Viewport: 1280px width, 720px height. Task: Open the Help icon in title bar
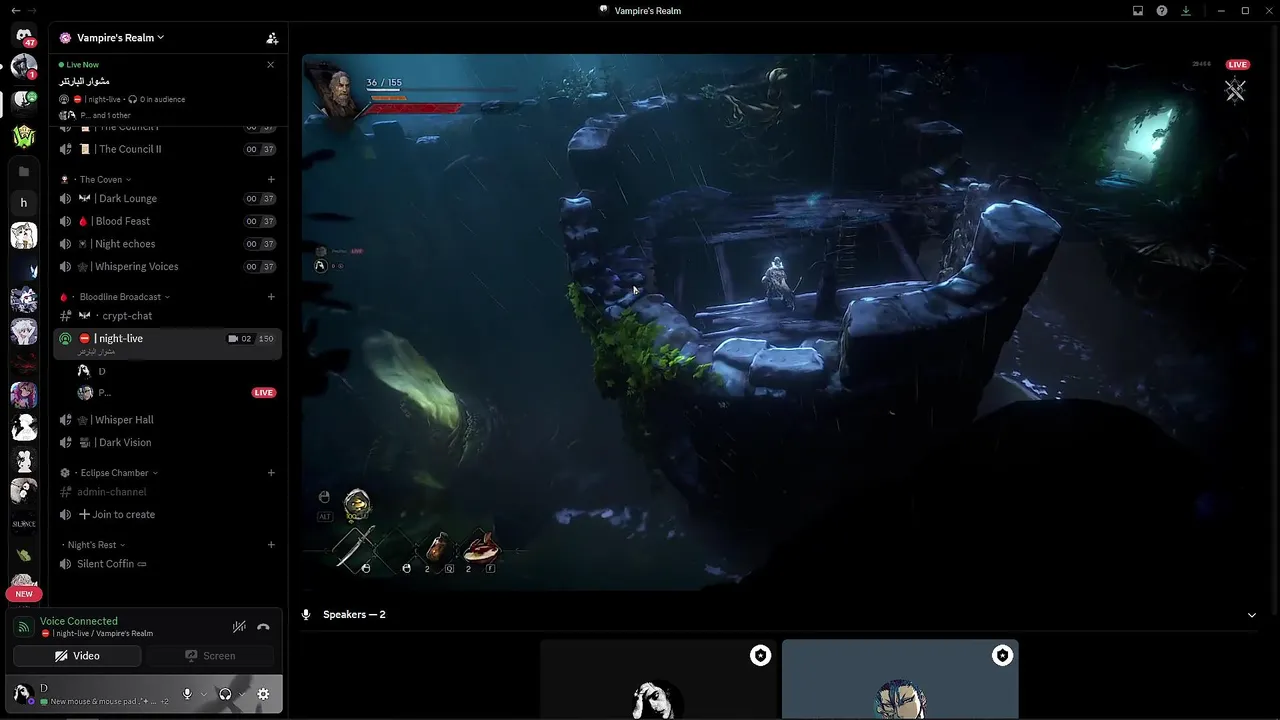coord(1162,11)
